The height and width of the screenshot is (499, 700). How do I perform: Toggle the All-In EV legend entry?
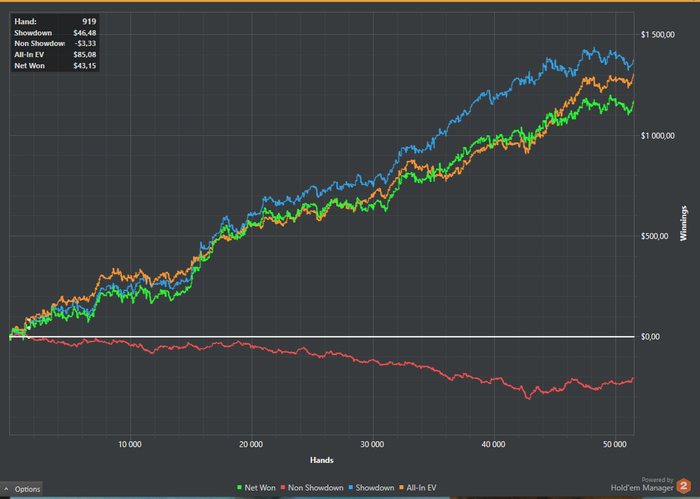417,488
